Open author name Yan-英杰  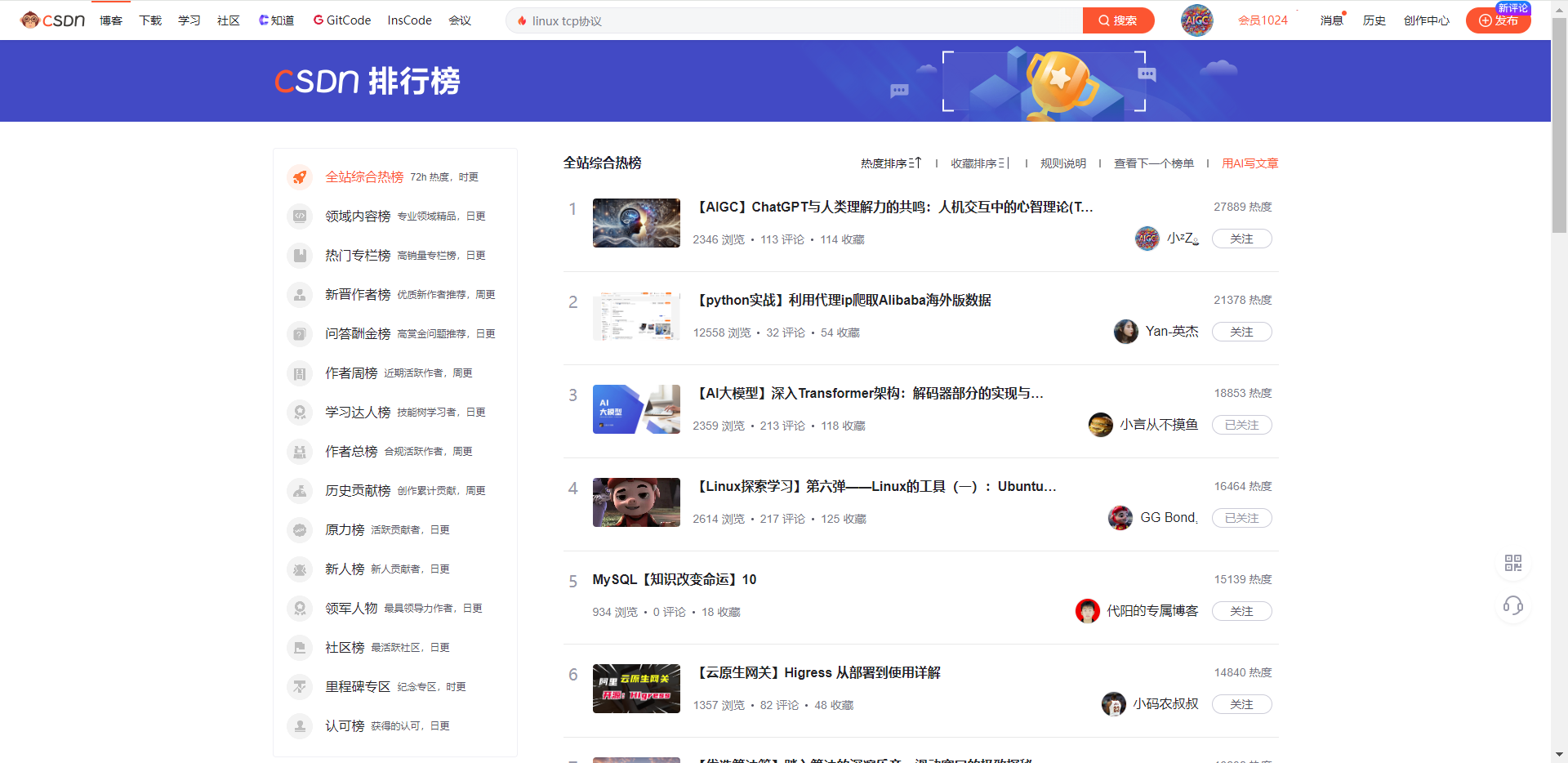pyautogui.click(x=1172, y=332)
